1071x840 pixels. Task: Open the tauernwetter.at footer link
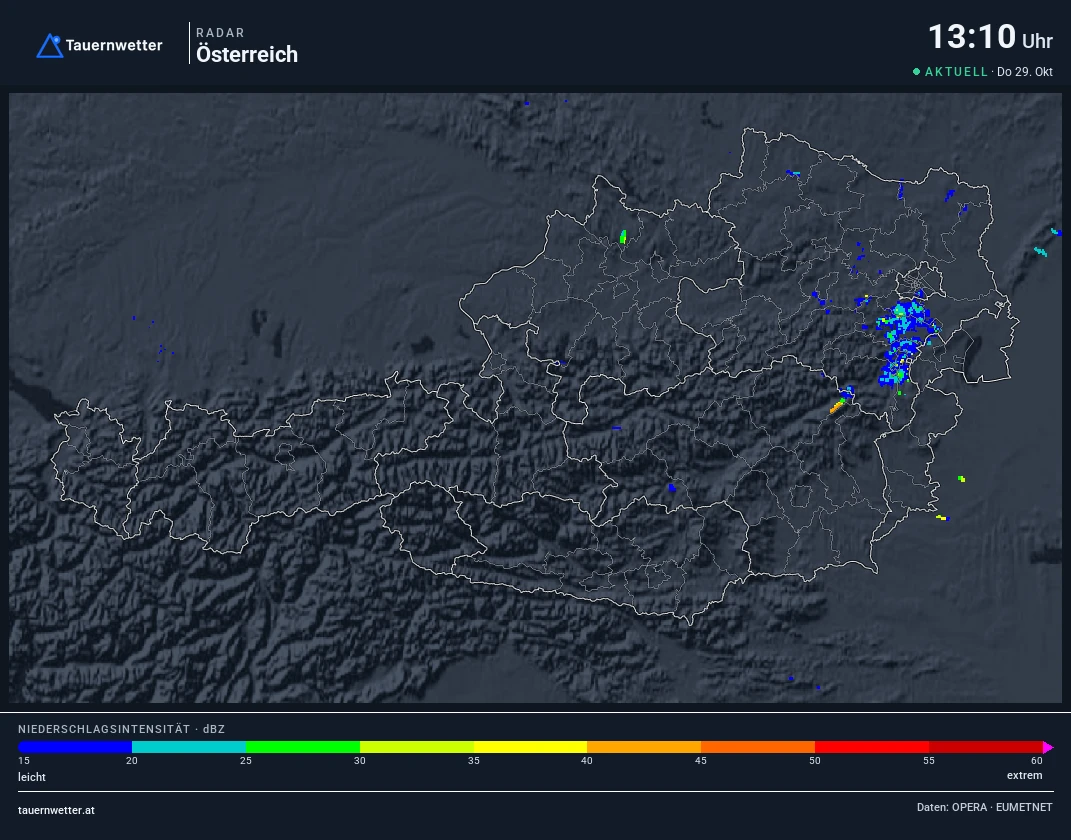[x=57, y=811]
